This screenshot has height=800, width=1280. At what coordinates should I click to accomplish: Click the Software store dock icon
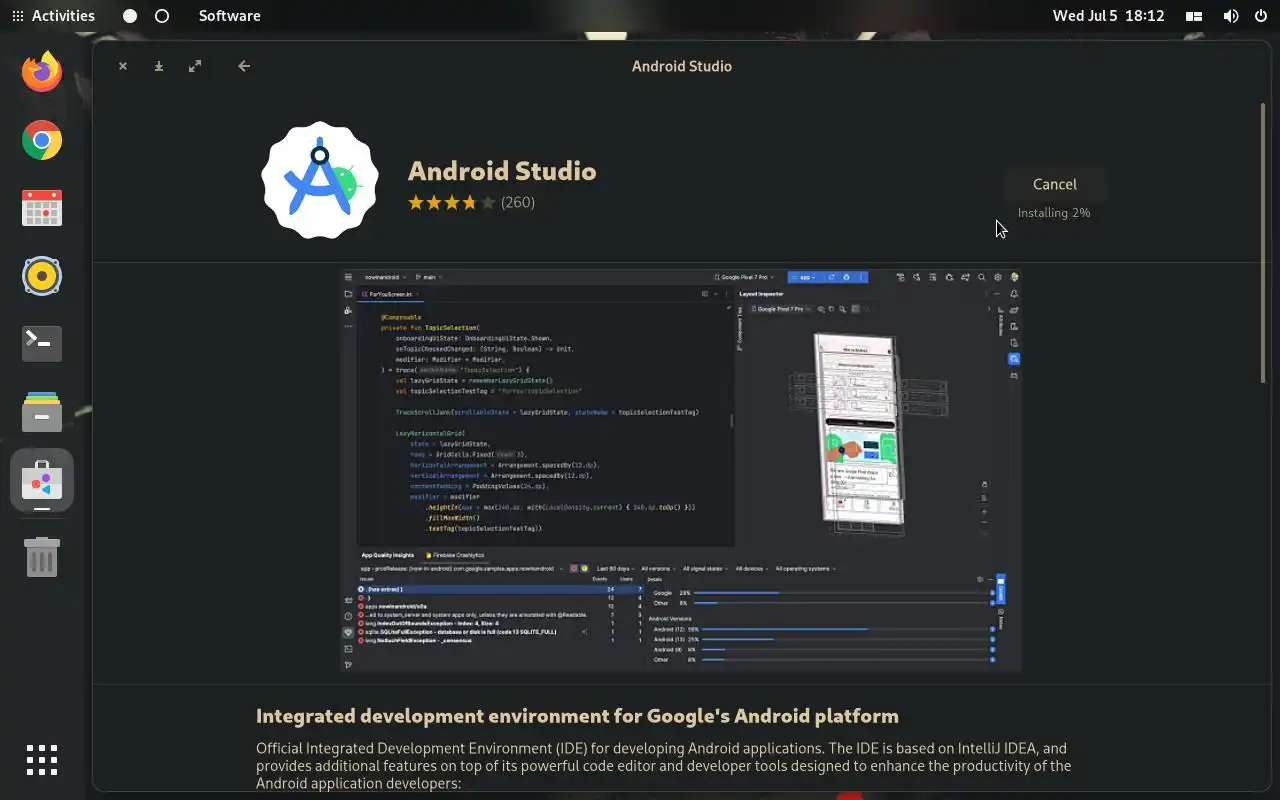42,480
